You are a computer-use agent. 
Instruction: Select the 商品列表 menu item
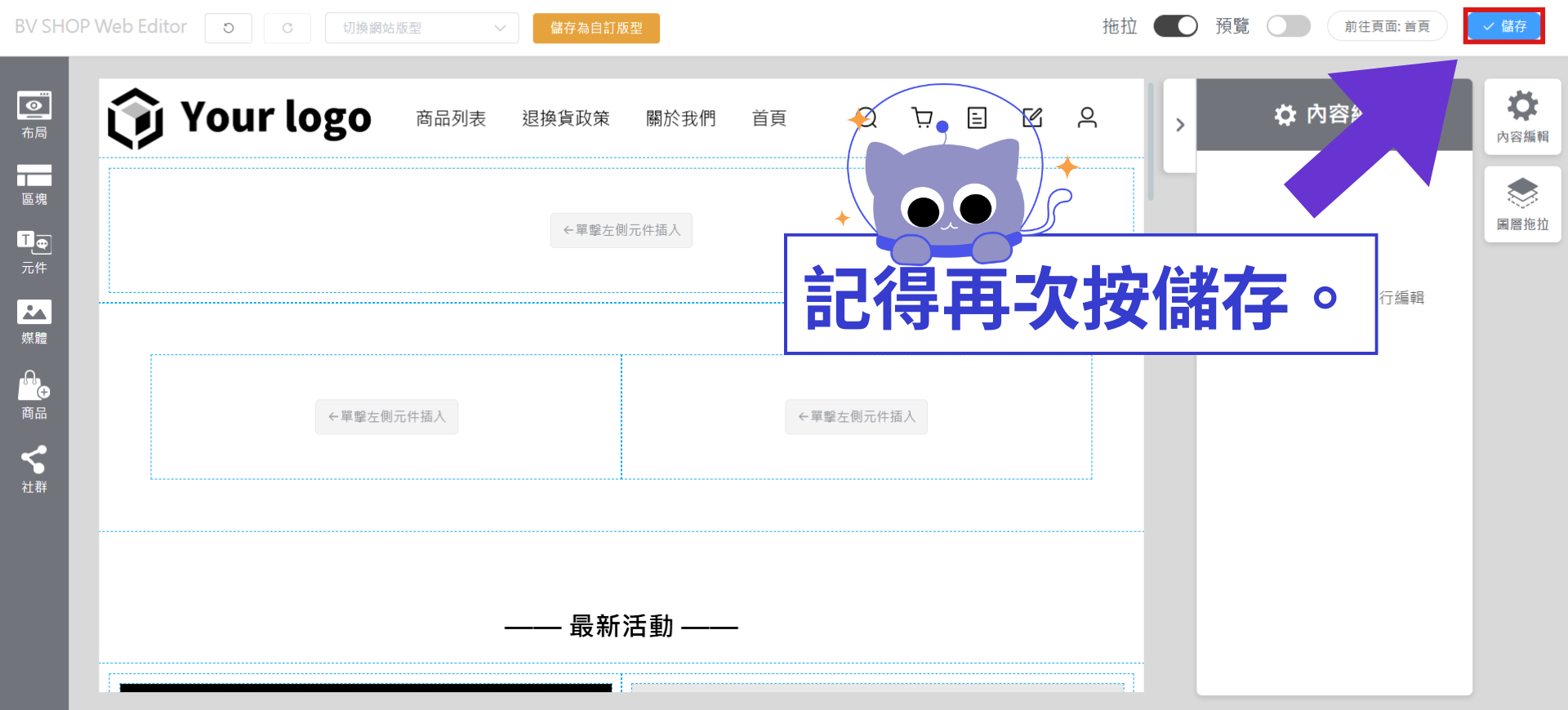coord(451,118)
